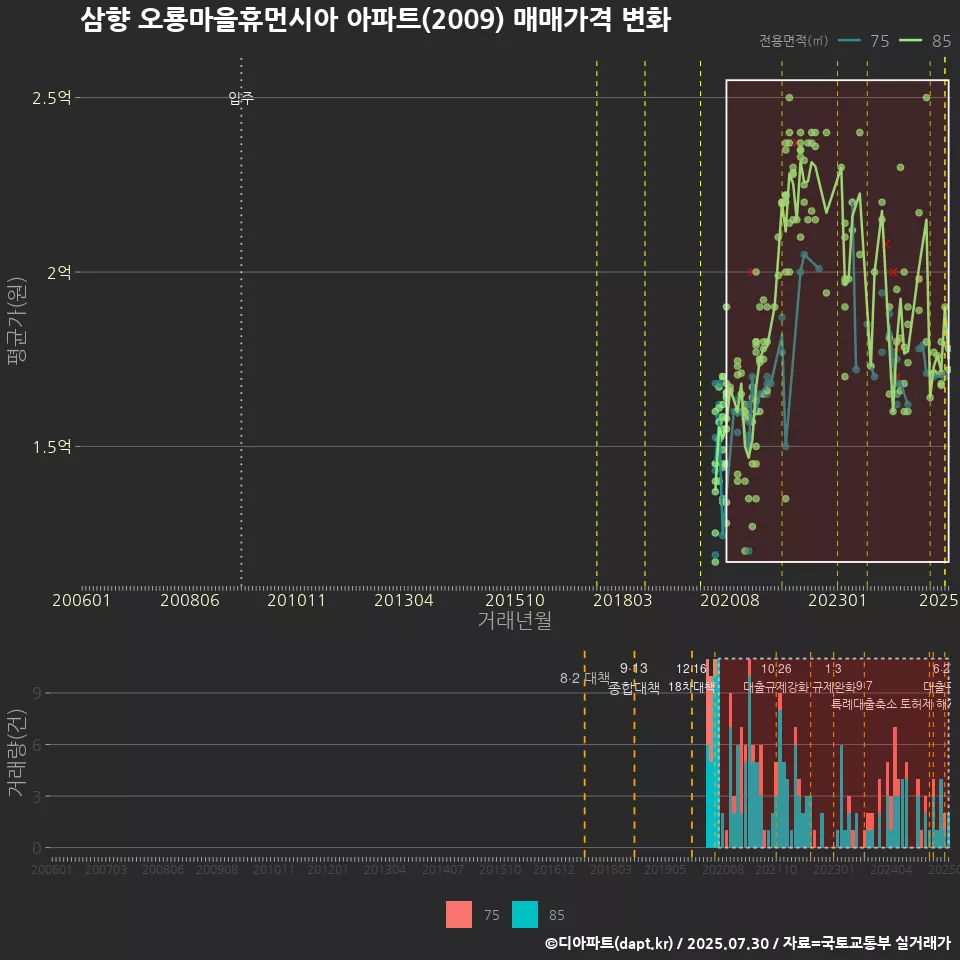This screenshot has width=960, height=960.
Task: Click the 202008 x-axis label on price chart
Action: [730, 600]
